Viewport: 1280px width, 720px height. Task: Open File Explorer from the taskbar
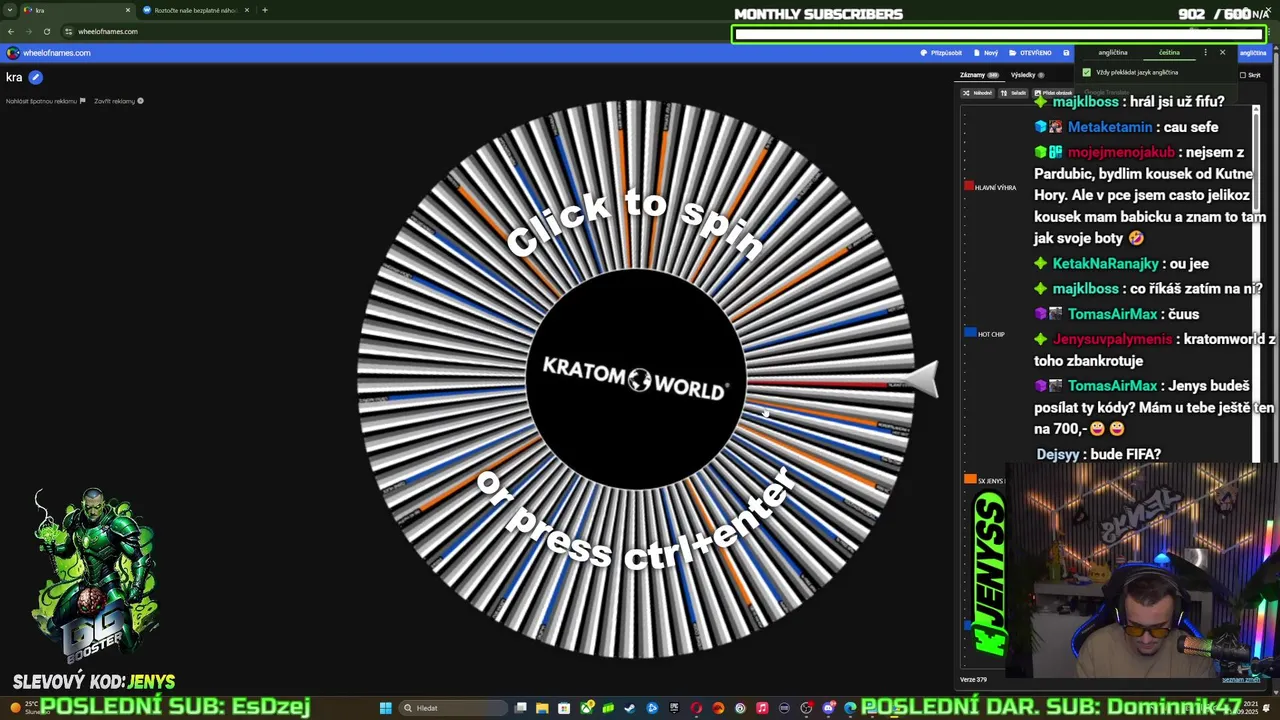tap(542, 708)
